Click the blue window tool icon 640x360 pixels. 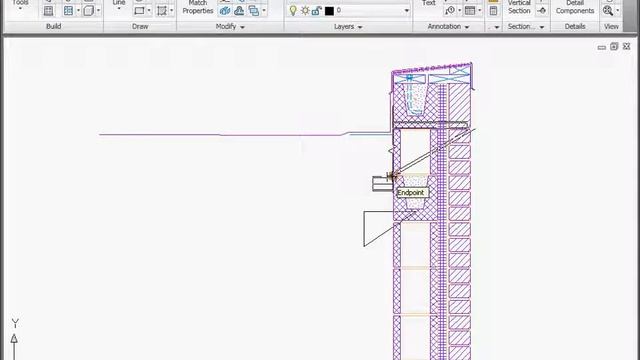pyautogui.click(x=68, y=11)
